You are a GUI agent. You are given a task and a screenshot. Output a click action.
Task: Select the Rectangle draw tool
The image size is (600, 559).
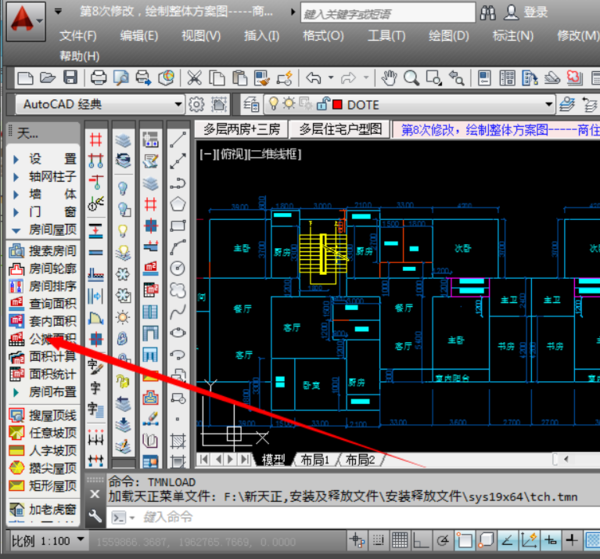(x=178, y=225)
